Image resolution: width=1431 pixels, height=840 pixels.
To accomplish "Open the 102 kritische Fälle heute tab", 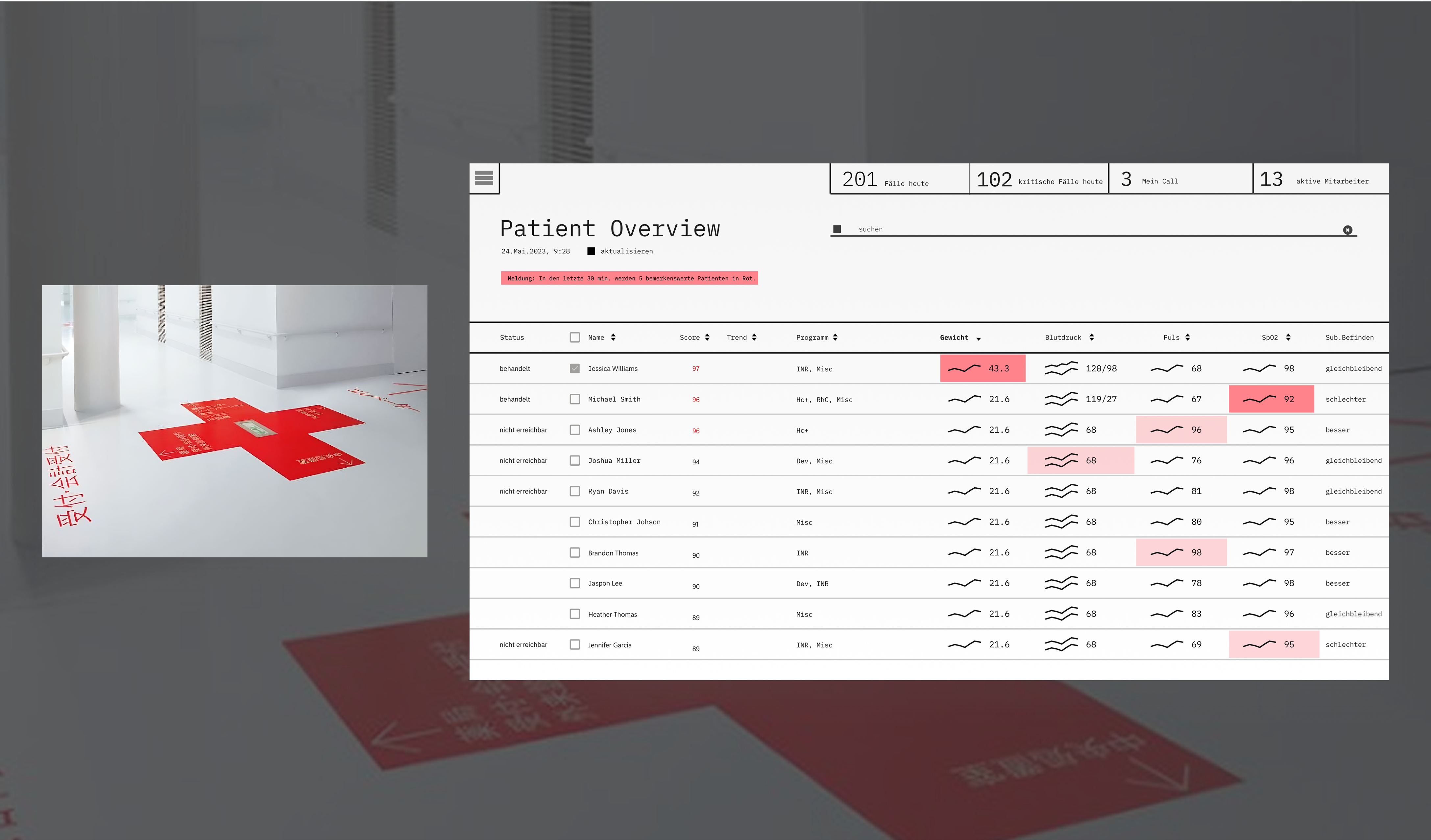I will click(1039, 179).
